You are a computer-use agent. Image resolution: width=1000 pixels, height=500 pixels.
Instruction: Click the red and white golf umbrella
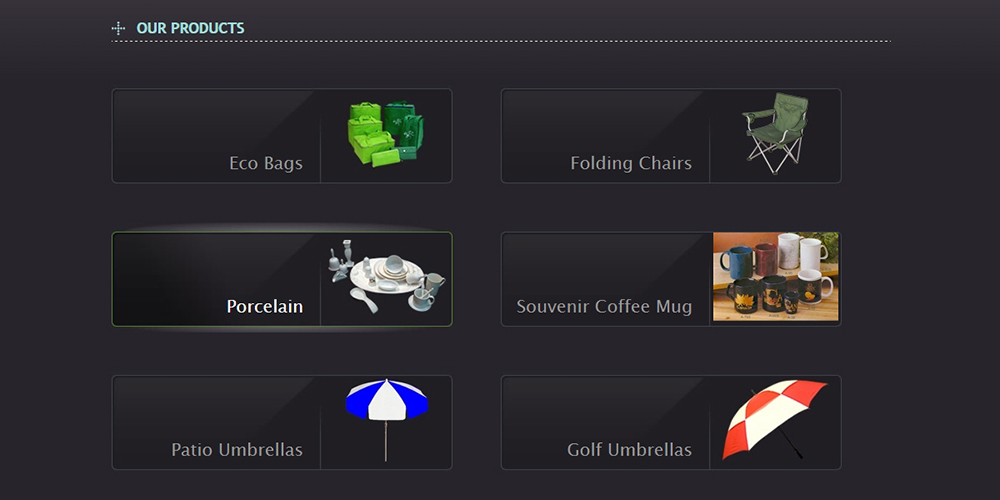[x=774, y=420]
